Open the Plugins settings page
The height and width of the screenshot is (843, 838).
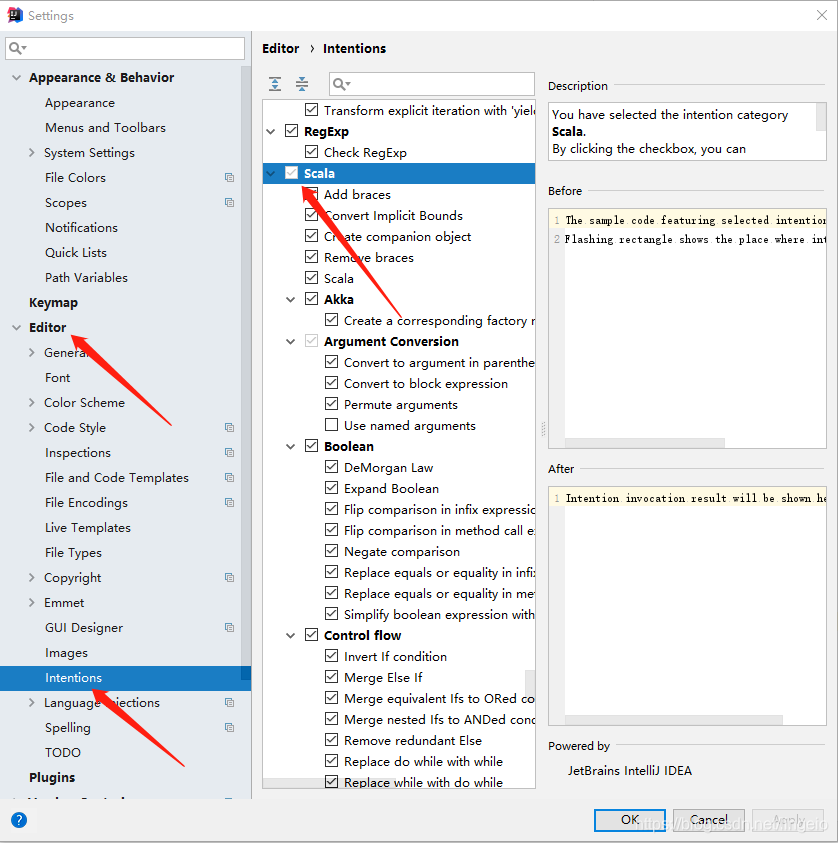tap(52, 777)
